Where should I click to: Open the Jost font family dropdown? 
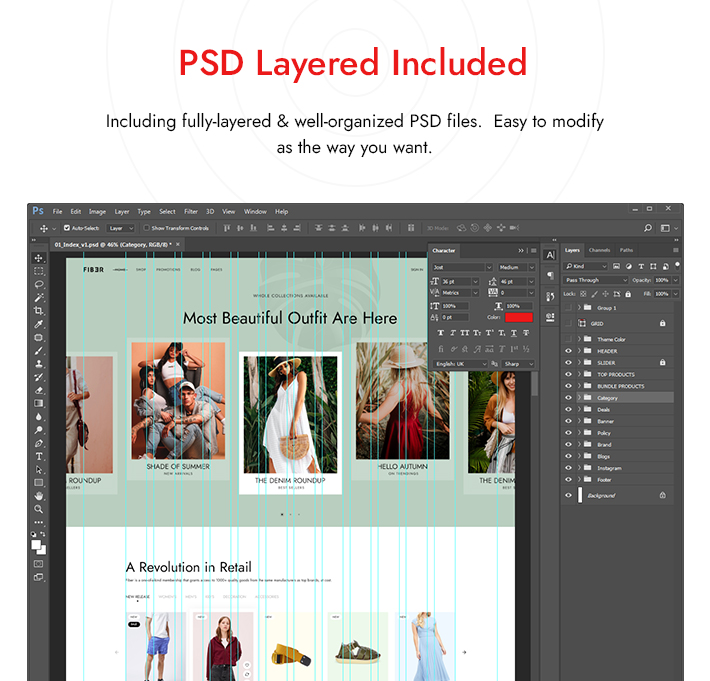(x=461, y=268)
